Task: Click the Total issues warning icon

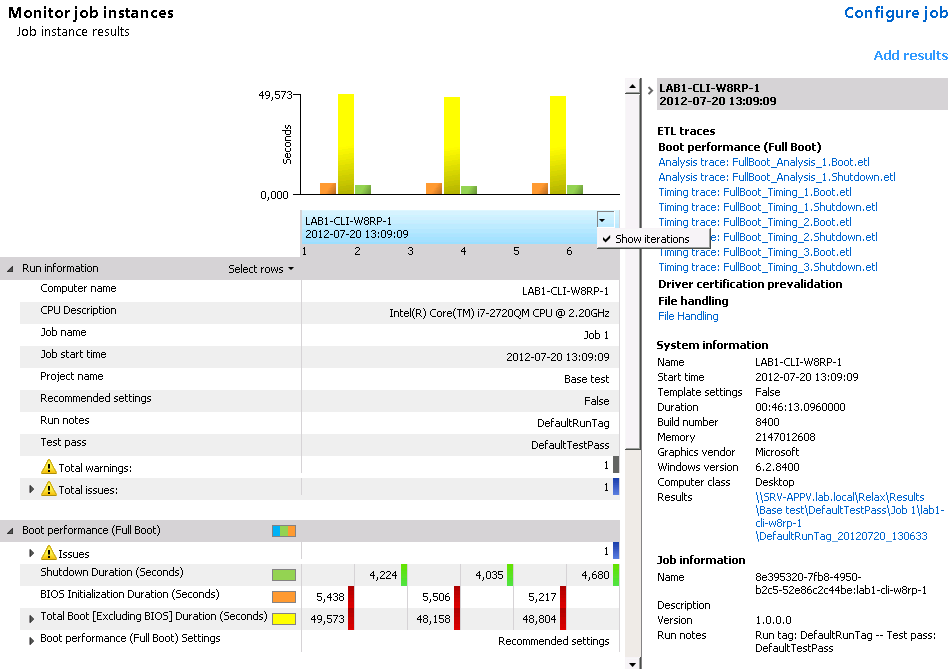Action: pyautogui.click(x=48, y=489)
